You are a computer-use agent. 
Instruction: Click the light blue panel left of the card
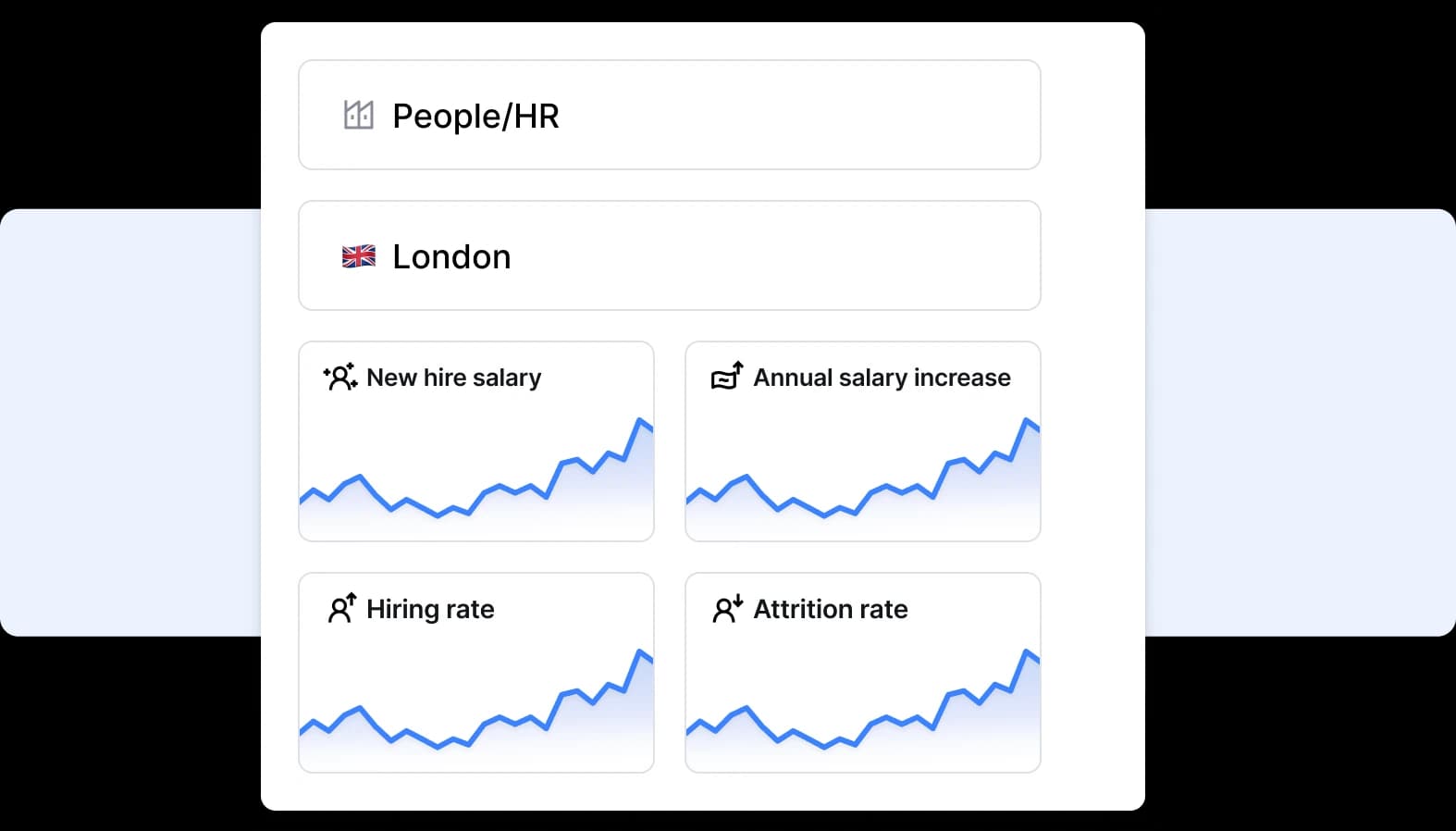(130, 422)
